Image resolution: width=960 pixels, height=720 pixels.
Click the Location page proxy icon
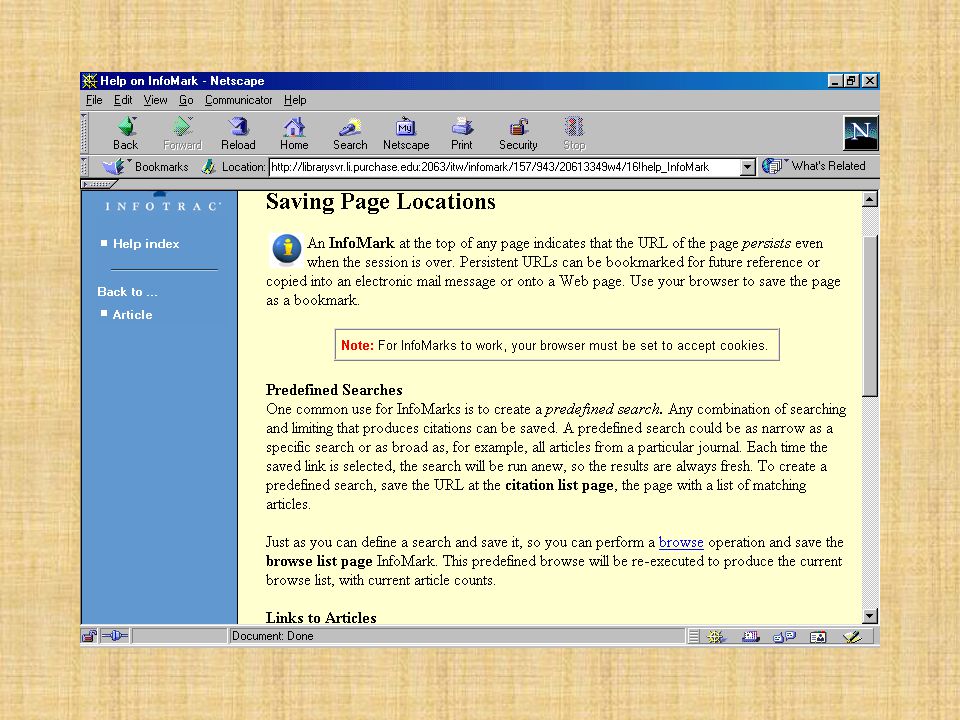pos(209,167)
